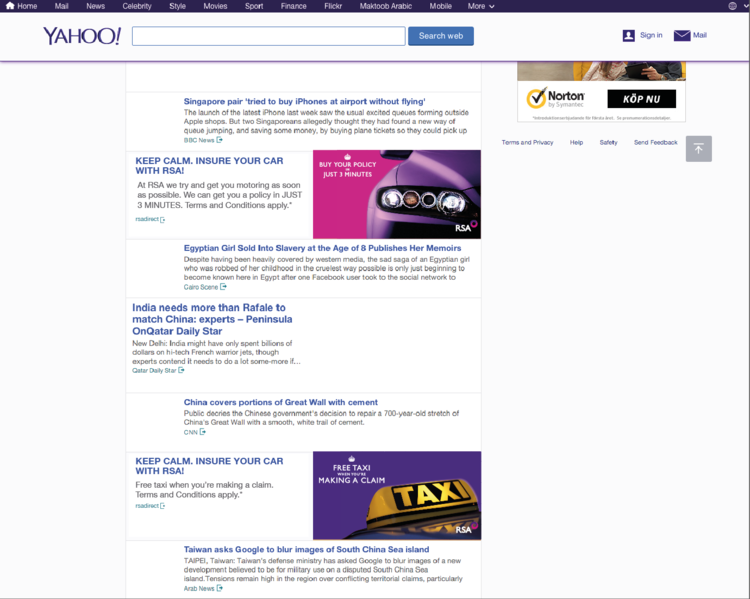Click the Safety footer link

point(608,143)
